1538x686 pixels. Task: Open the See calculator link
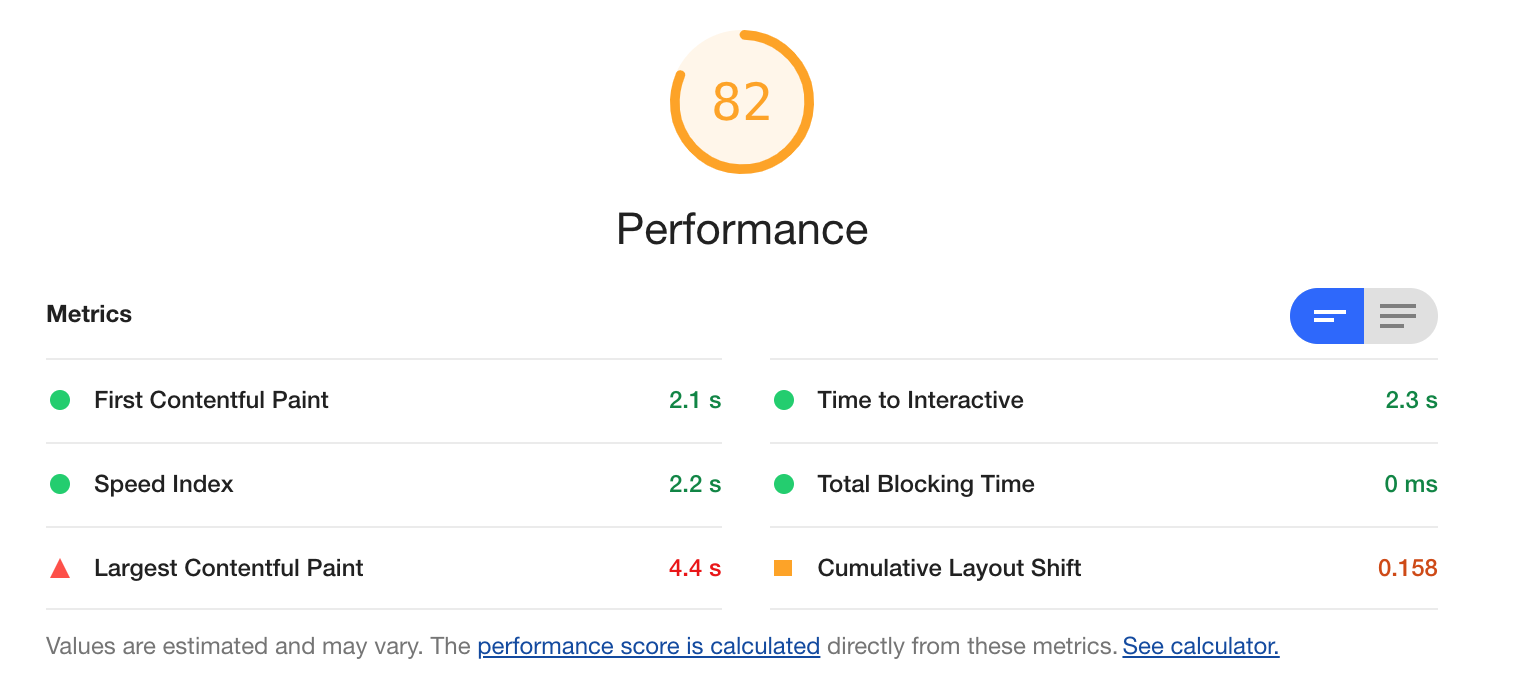1200,646
